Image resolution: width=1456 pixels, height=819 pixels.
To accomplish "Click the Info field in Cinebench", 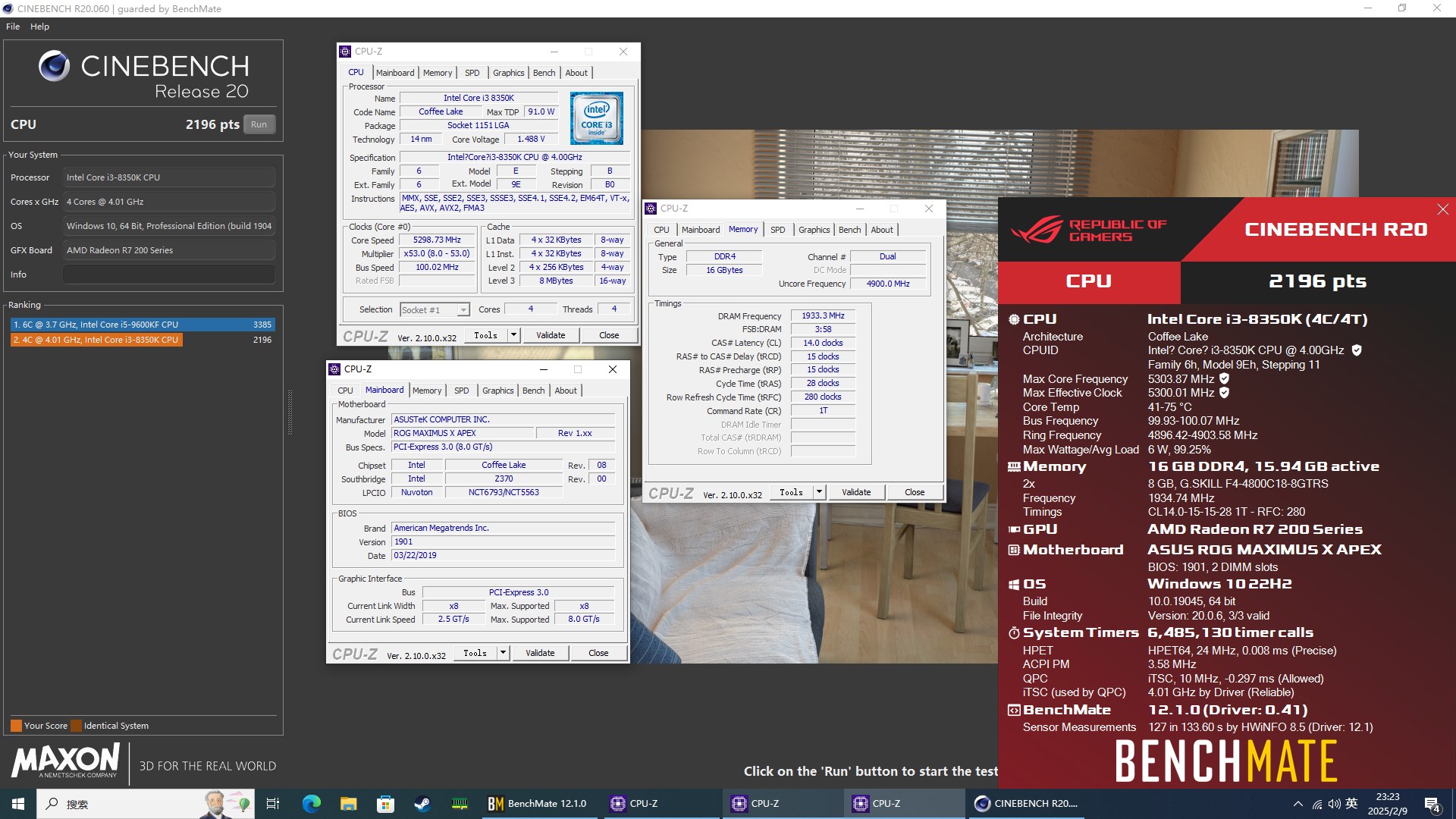I will 169,275.
